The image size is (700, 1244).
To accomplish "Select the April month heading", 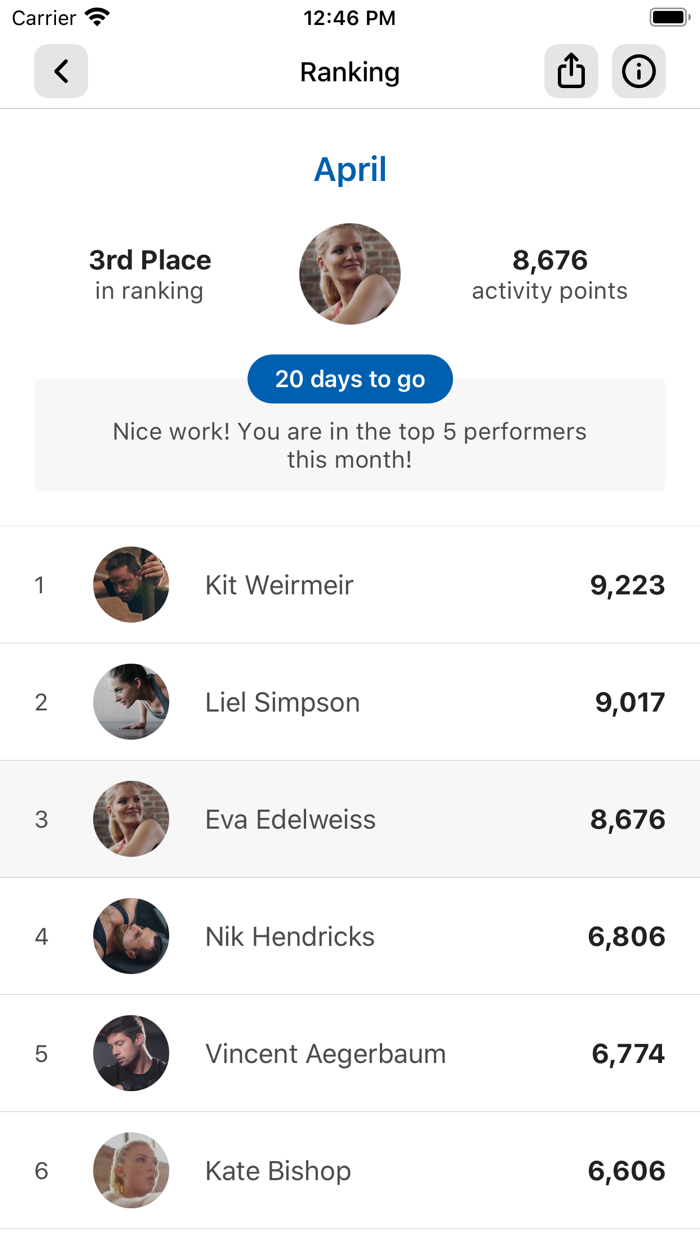I will tap(350, 170).
